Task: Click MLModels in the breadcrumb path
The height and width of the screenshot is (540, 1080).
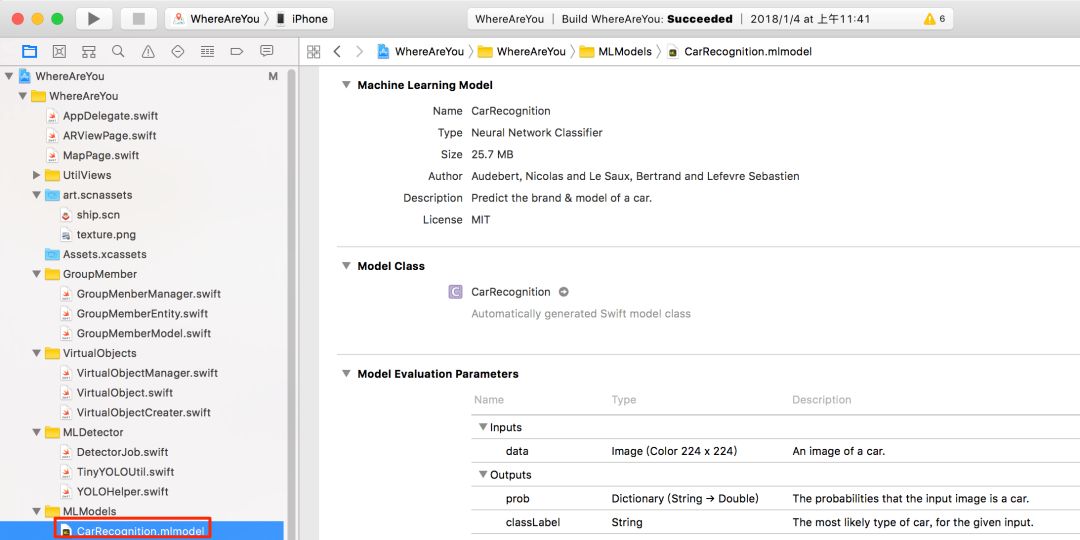Action: pos(624,51)
